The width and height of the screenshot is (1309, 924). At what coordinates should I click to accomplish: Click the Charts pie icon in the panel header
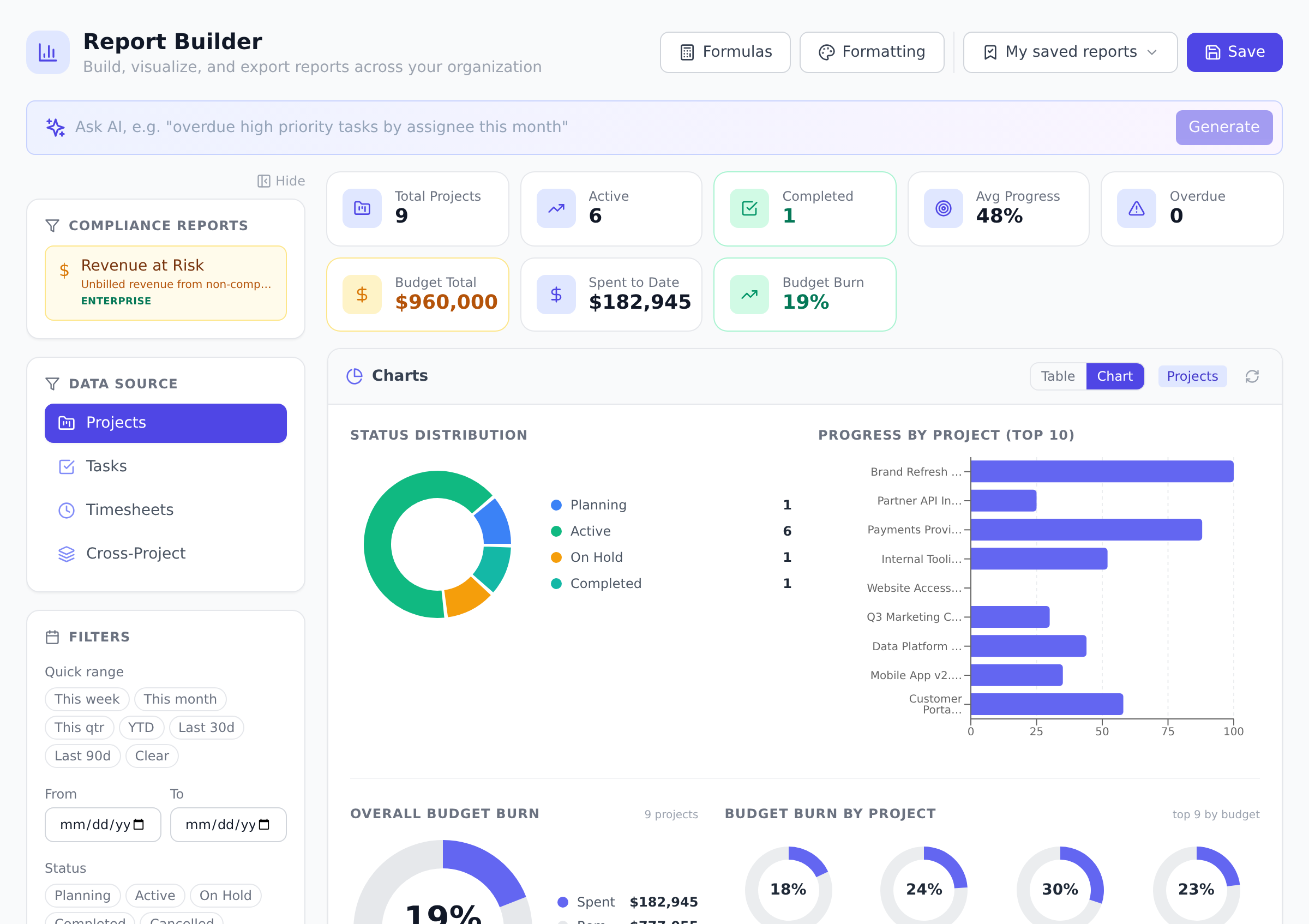click(x=355, y=376)
